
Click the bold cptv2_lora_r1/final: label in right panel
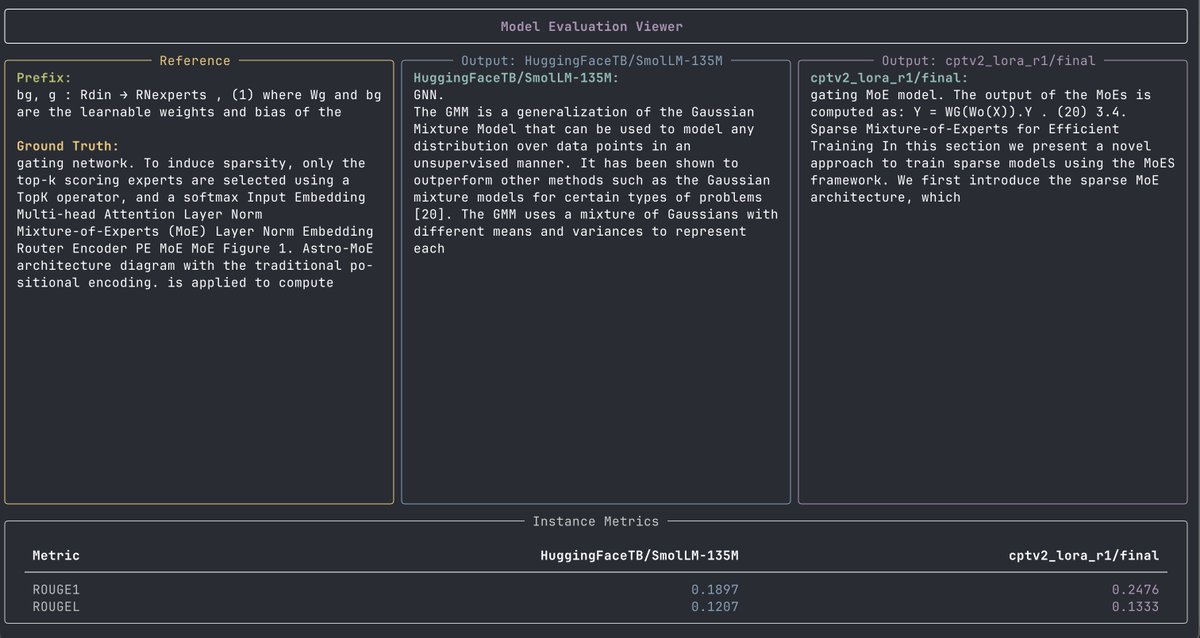[889, 78]
